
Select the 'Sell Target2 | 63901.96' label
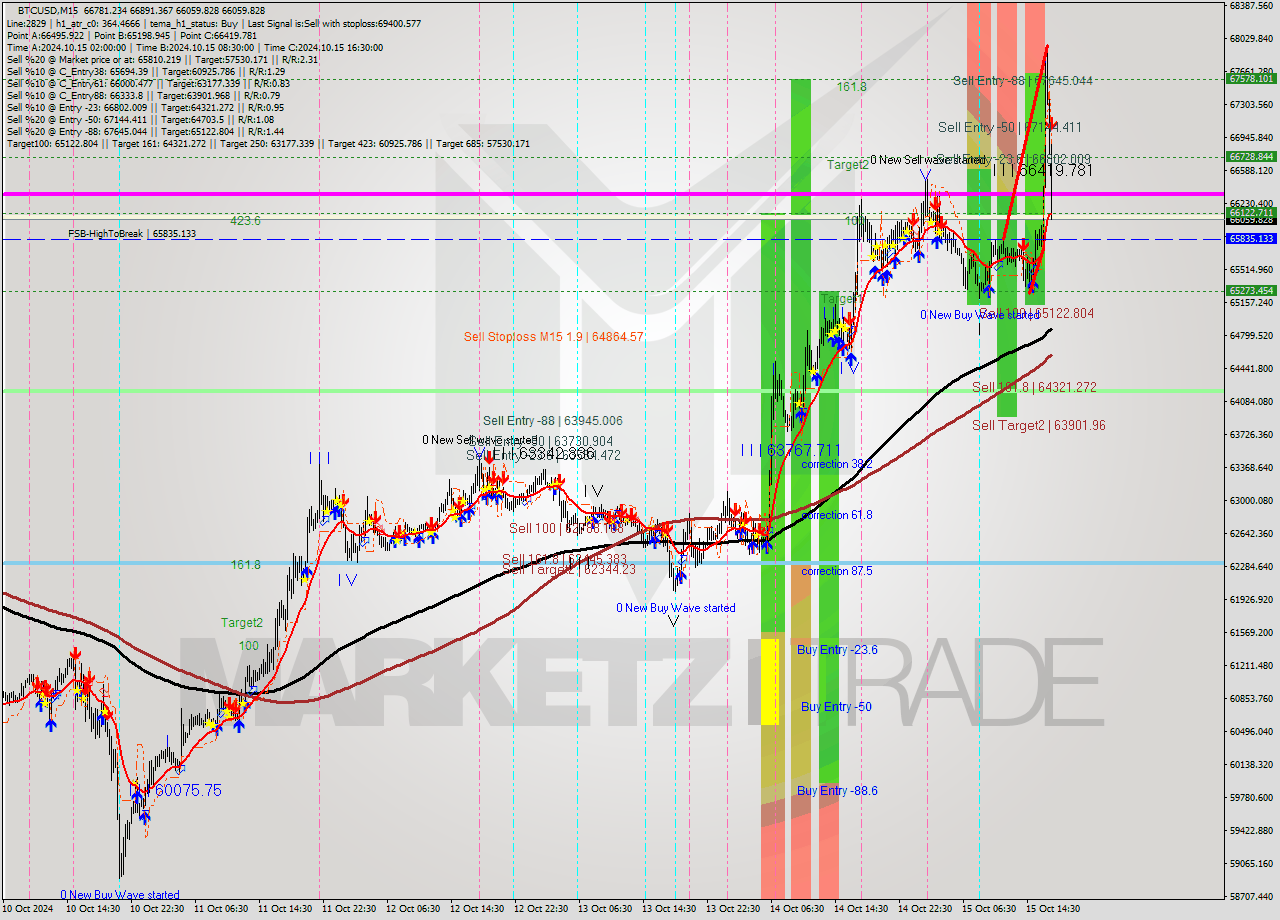coord(1039,425)
